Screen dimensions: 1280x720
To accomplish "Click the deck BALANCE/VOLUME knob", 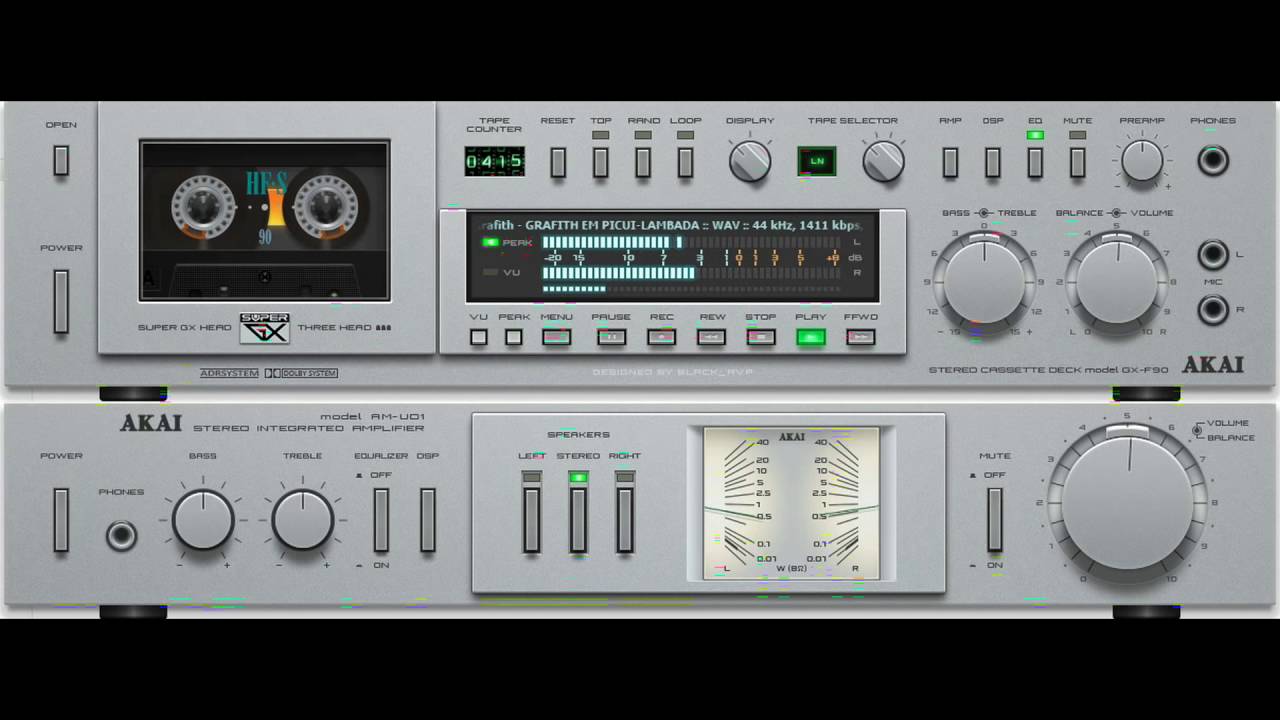I will point(1116,282).
